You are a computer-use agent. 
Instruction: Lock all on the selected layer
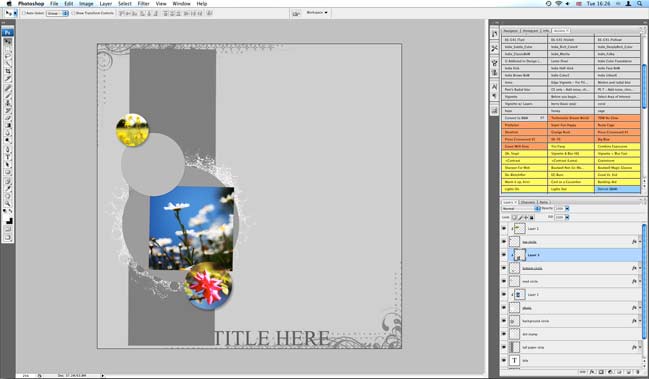(532, 217)
